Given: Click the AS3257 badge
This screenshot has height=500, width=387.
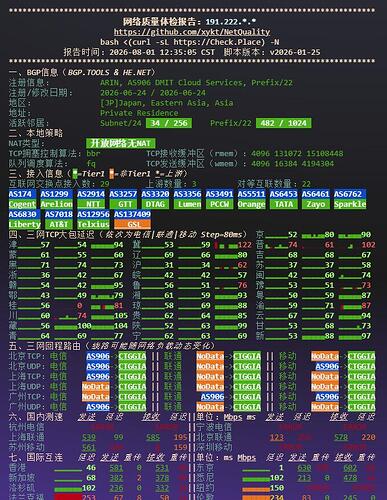Looking at the screenshot, I should click(123, 194).
